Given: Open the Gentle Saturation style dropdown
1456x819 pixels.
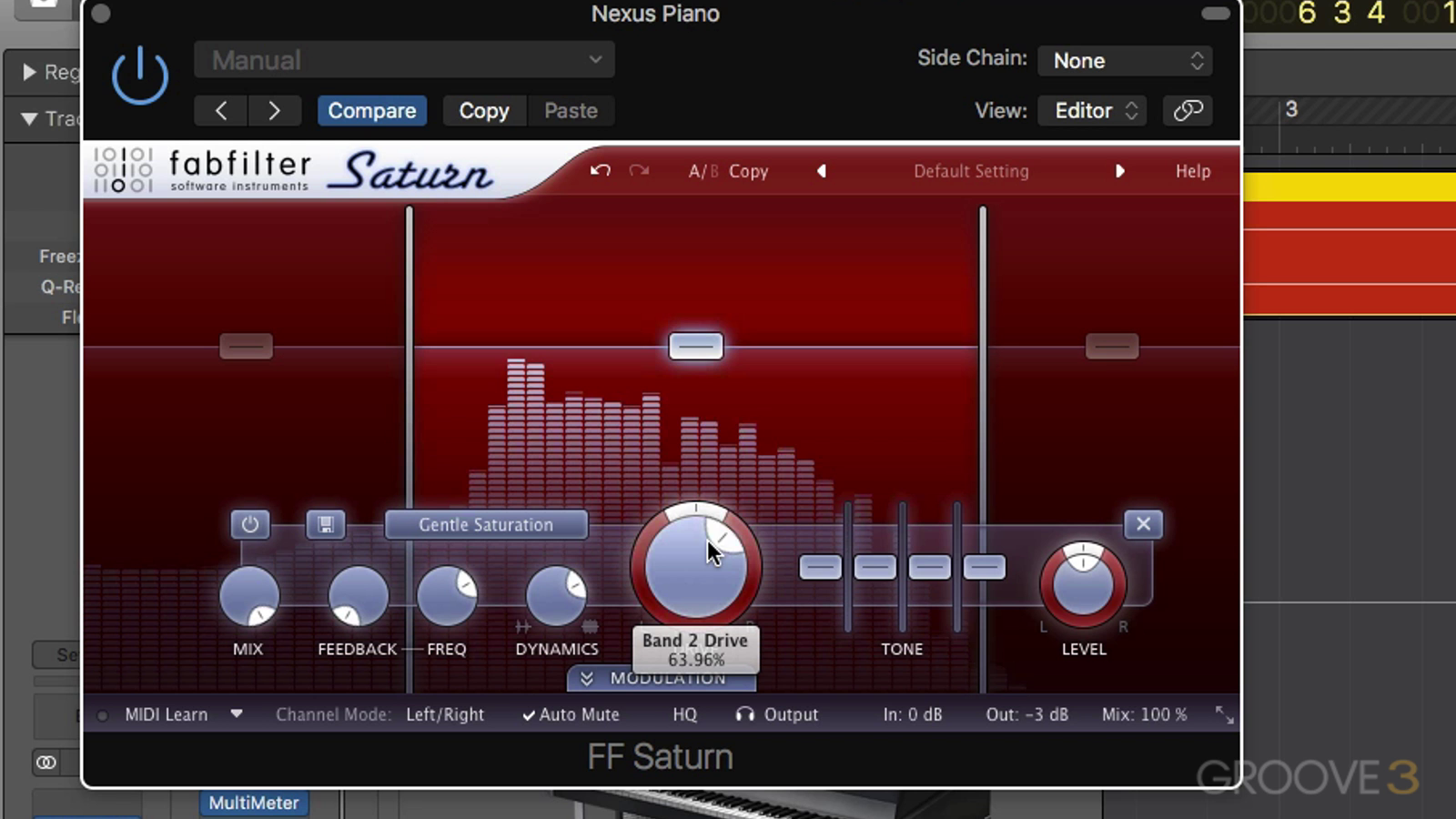Looking at the screenshot, I should (486, 525).
